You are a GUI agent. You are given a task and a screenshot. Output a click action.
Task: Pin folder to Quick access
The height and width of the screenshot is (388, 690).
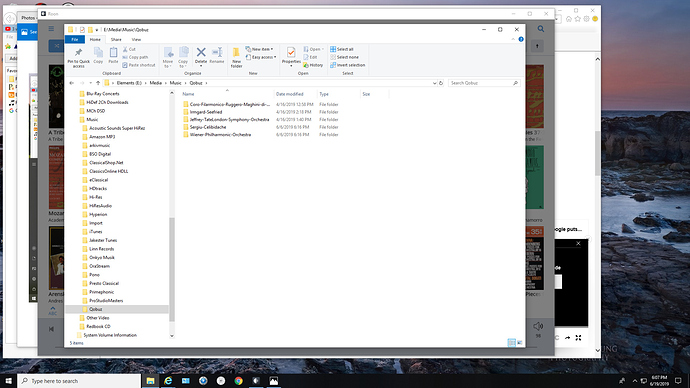pos(78,57)
